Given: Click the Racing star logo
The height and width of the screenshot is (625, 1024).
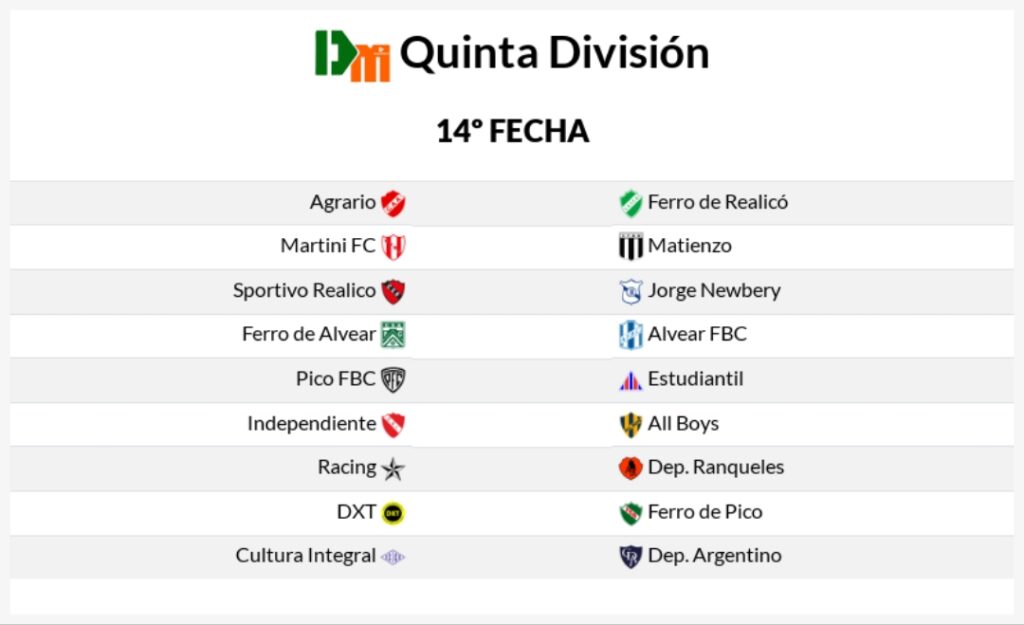Looking at the screenshot, I should (x=393, y=468).
